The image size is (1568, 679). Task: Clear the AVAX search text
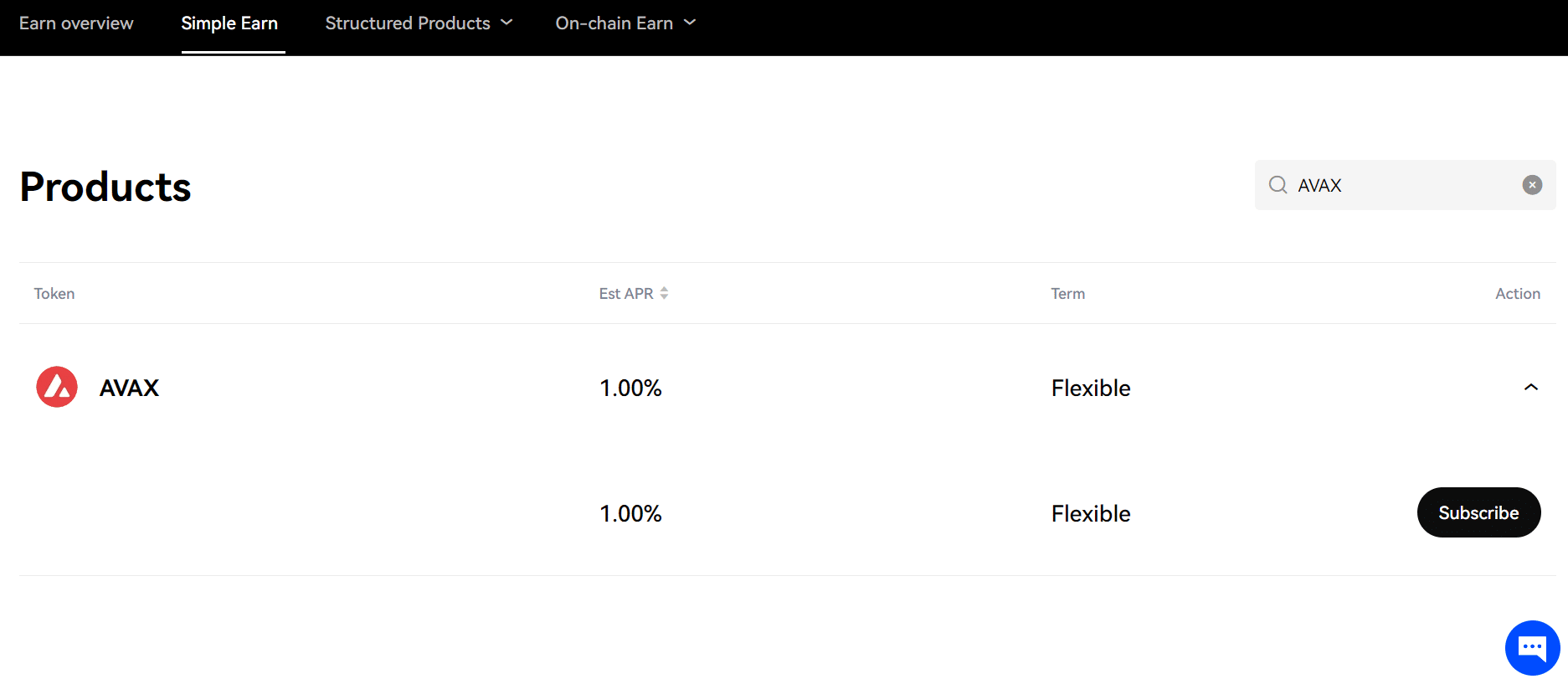pyautogui.click(x=1532, y=185)
